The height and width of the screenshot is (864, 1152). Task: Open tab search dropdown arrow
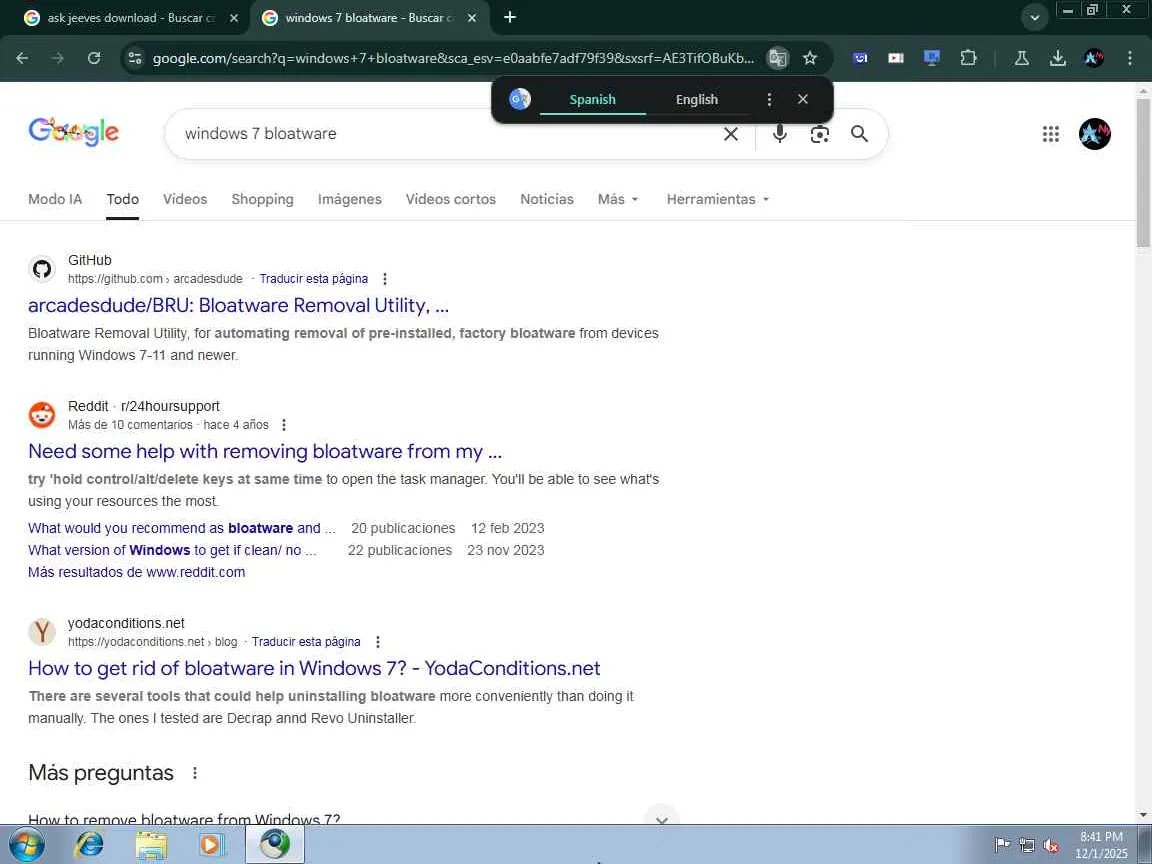click(1034, 18)
